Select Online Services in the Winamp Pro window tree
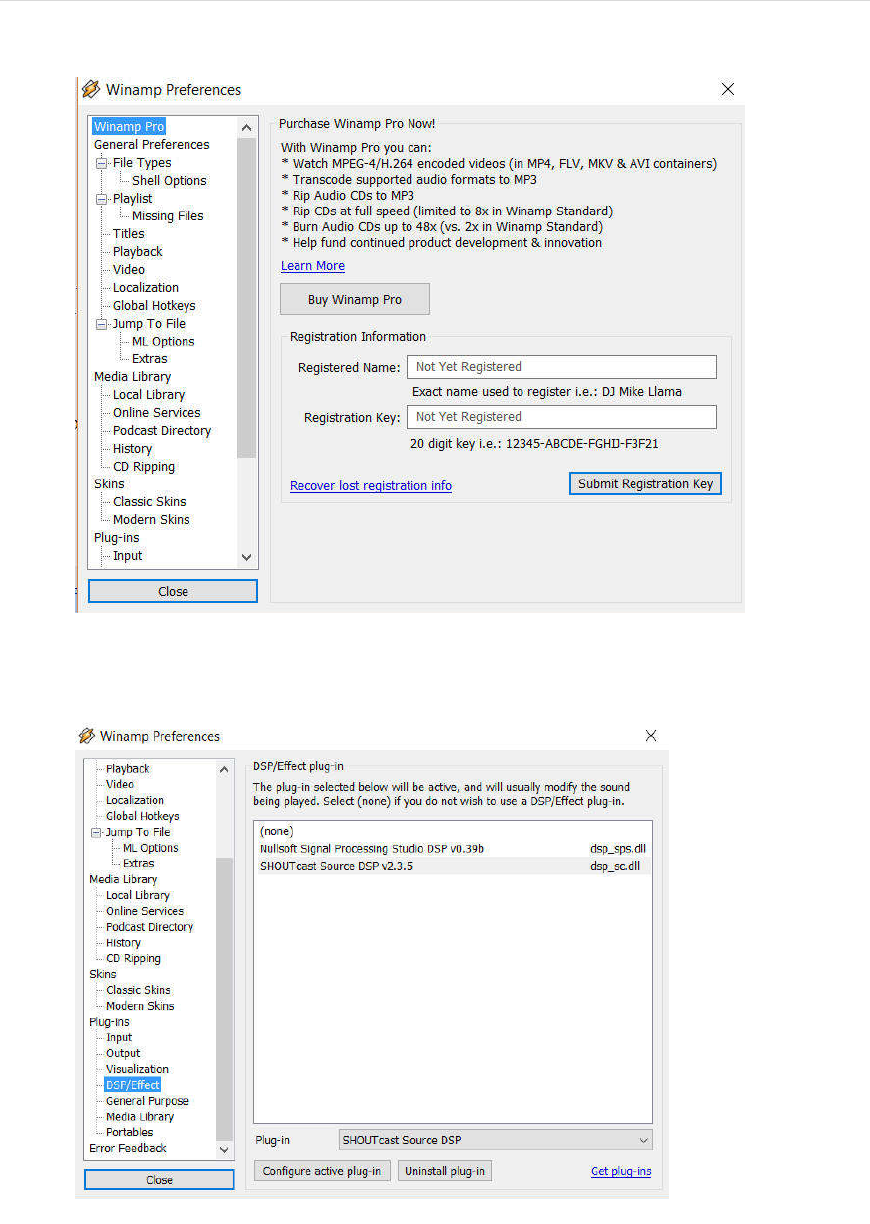870x1224 pixels. click(156, 413)
